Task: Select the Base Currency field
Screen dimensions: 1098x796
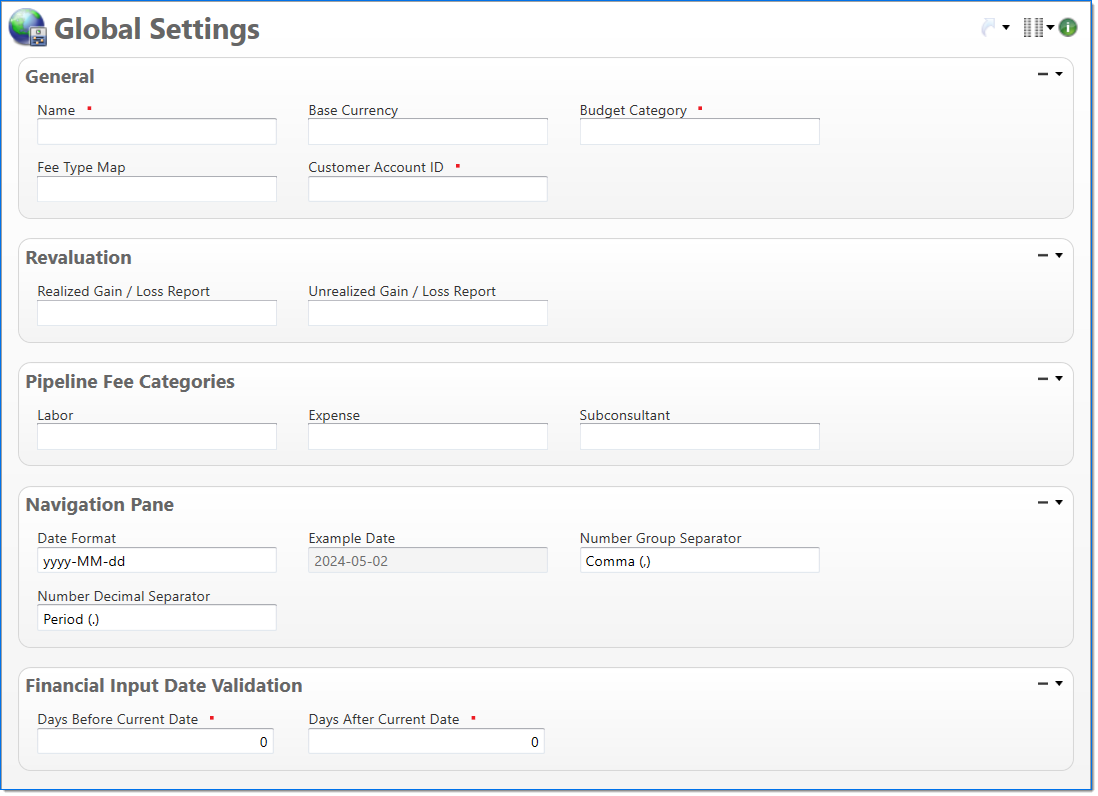Action: point(428,132)
